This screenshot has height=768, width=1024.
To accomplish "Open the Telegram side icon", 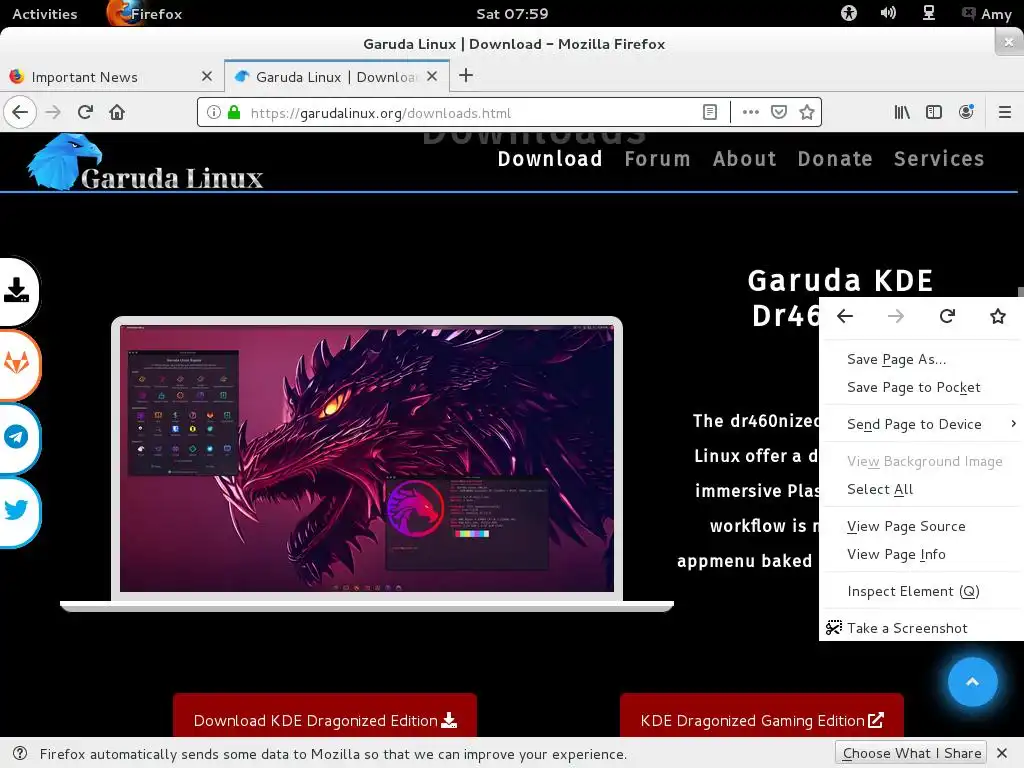I will click(18, 437).
